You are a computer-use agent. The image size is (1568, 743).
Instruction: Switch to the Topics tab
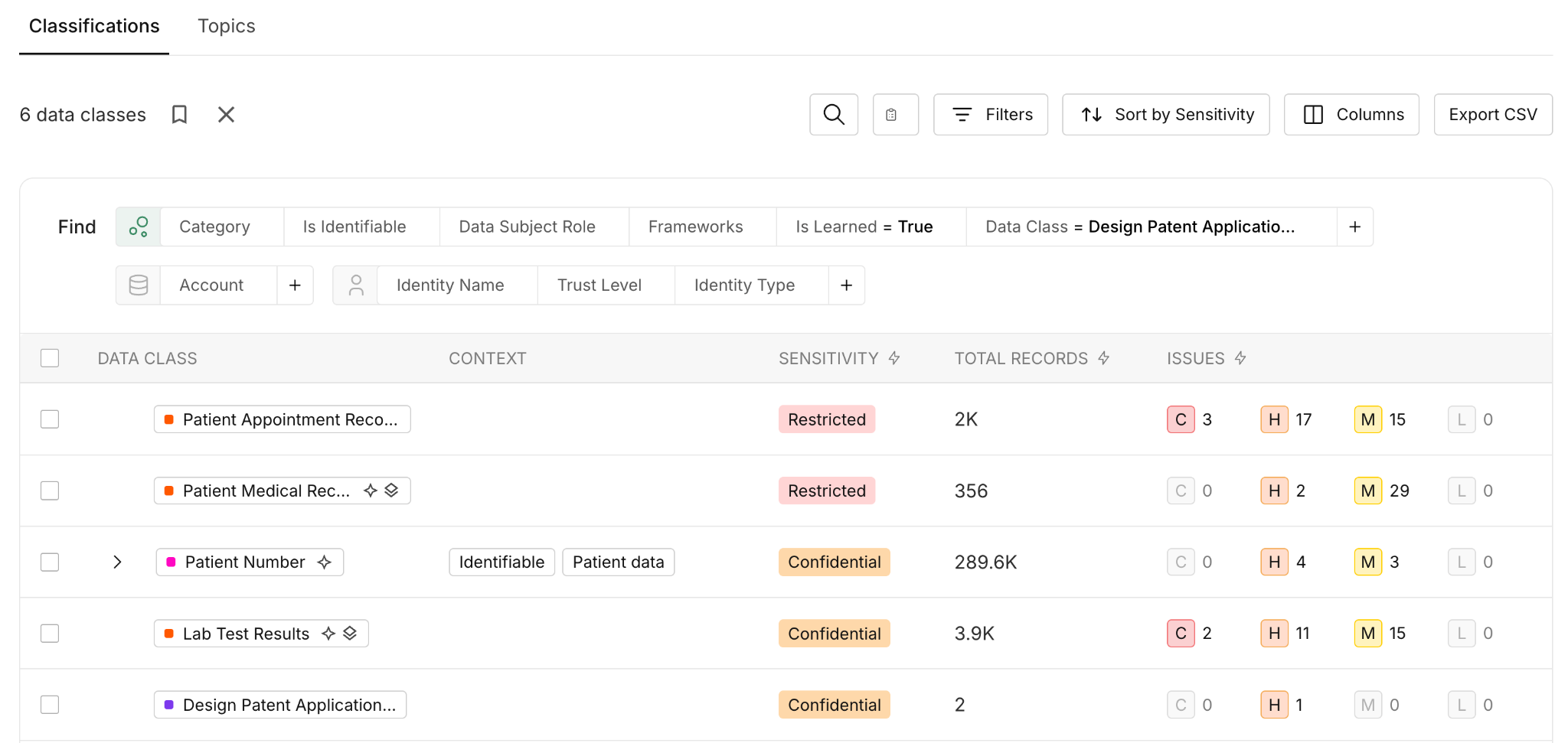[227, 26]
